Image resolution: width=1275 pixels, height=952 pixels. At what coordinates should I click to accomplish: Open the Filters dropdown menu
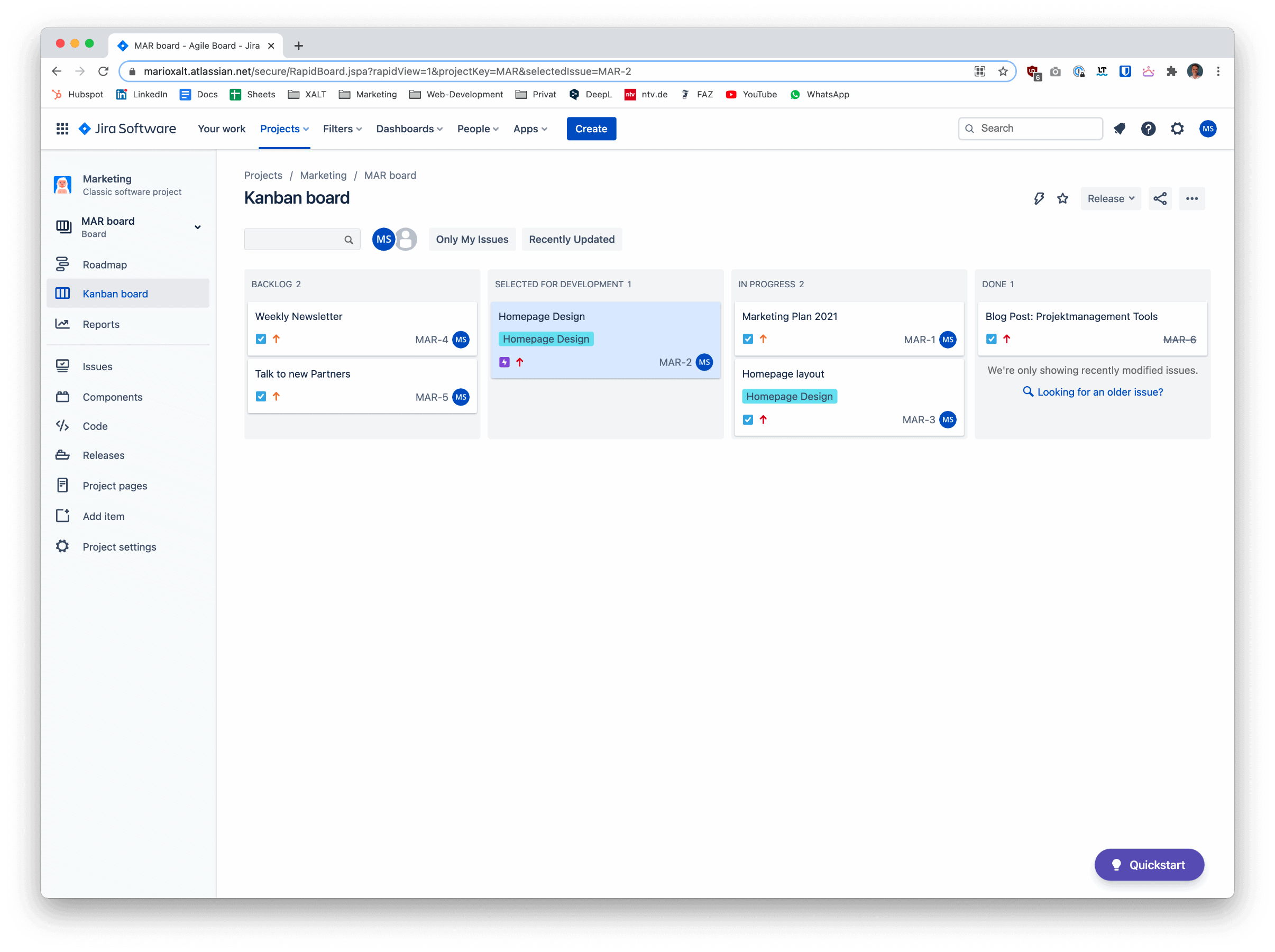tap(342, 129)
